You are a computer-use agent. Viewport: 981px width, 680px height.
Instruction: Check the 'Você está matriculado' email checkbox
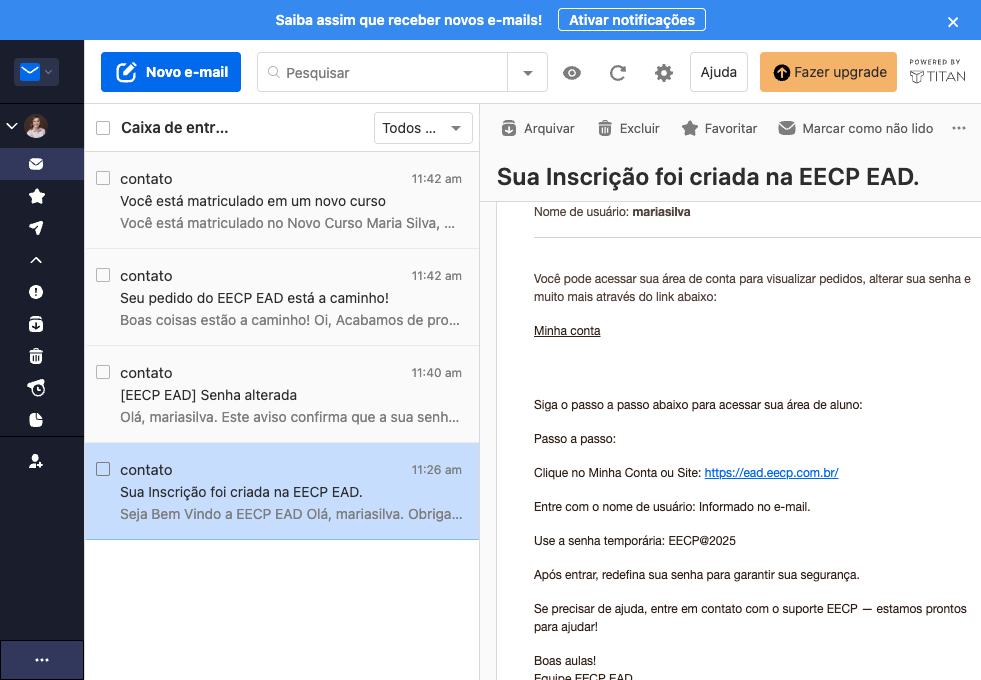tap(103, 178)
